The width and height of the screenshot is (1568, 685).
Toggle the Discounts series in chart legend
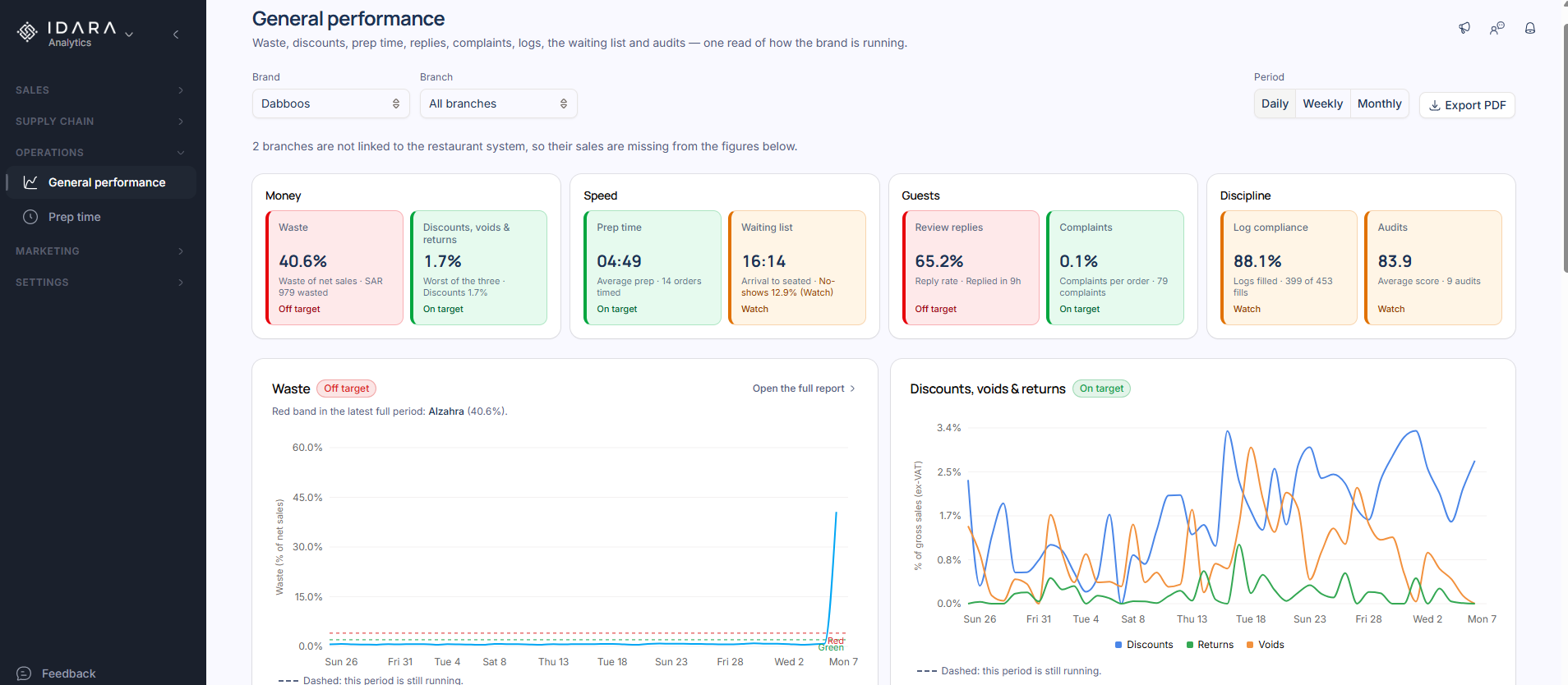1144,645
